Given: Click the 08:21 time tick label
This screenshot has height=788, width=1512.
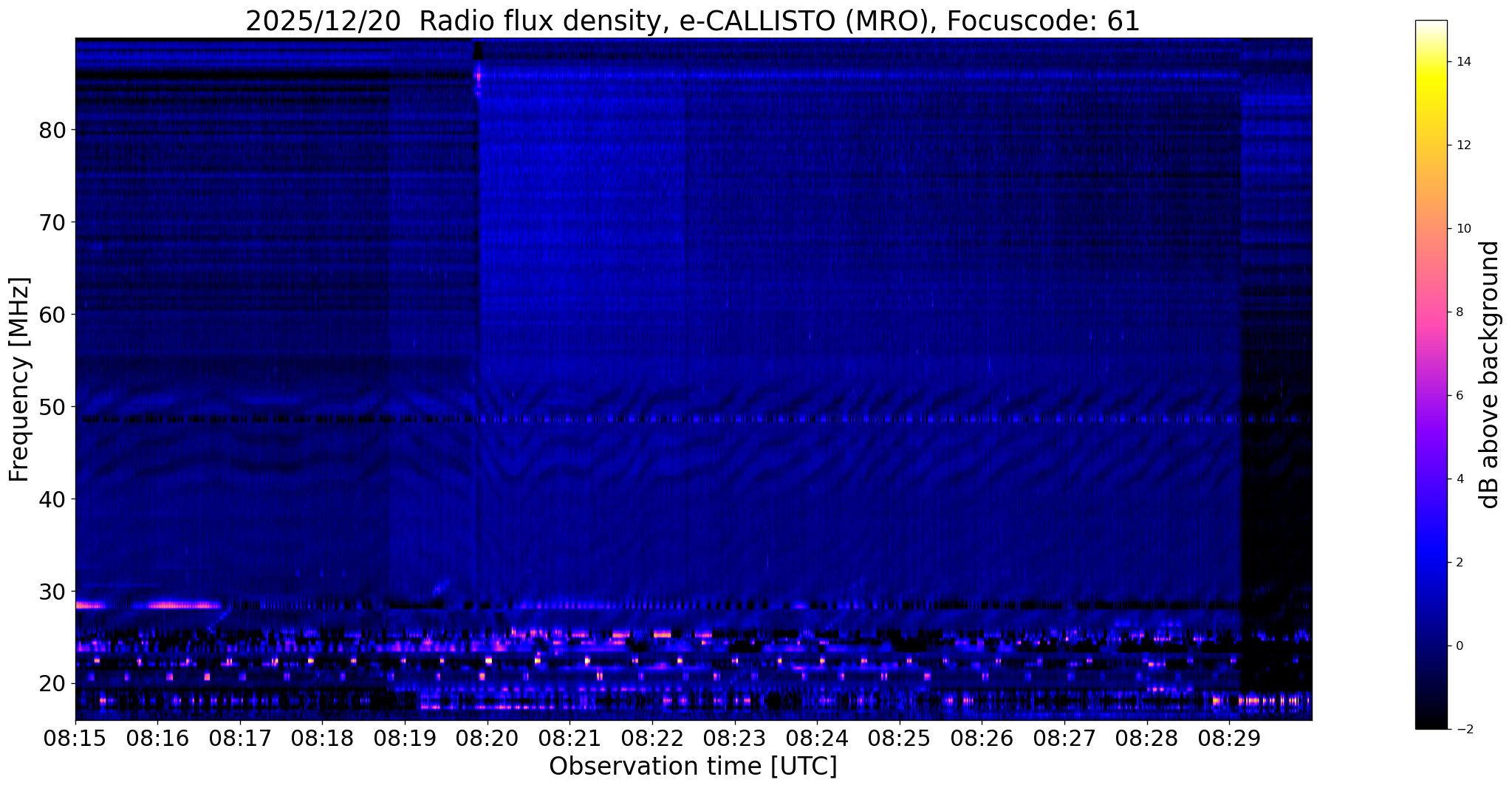Looking at the screenshot, I should pos(569,739).
